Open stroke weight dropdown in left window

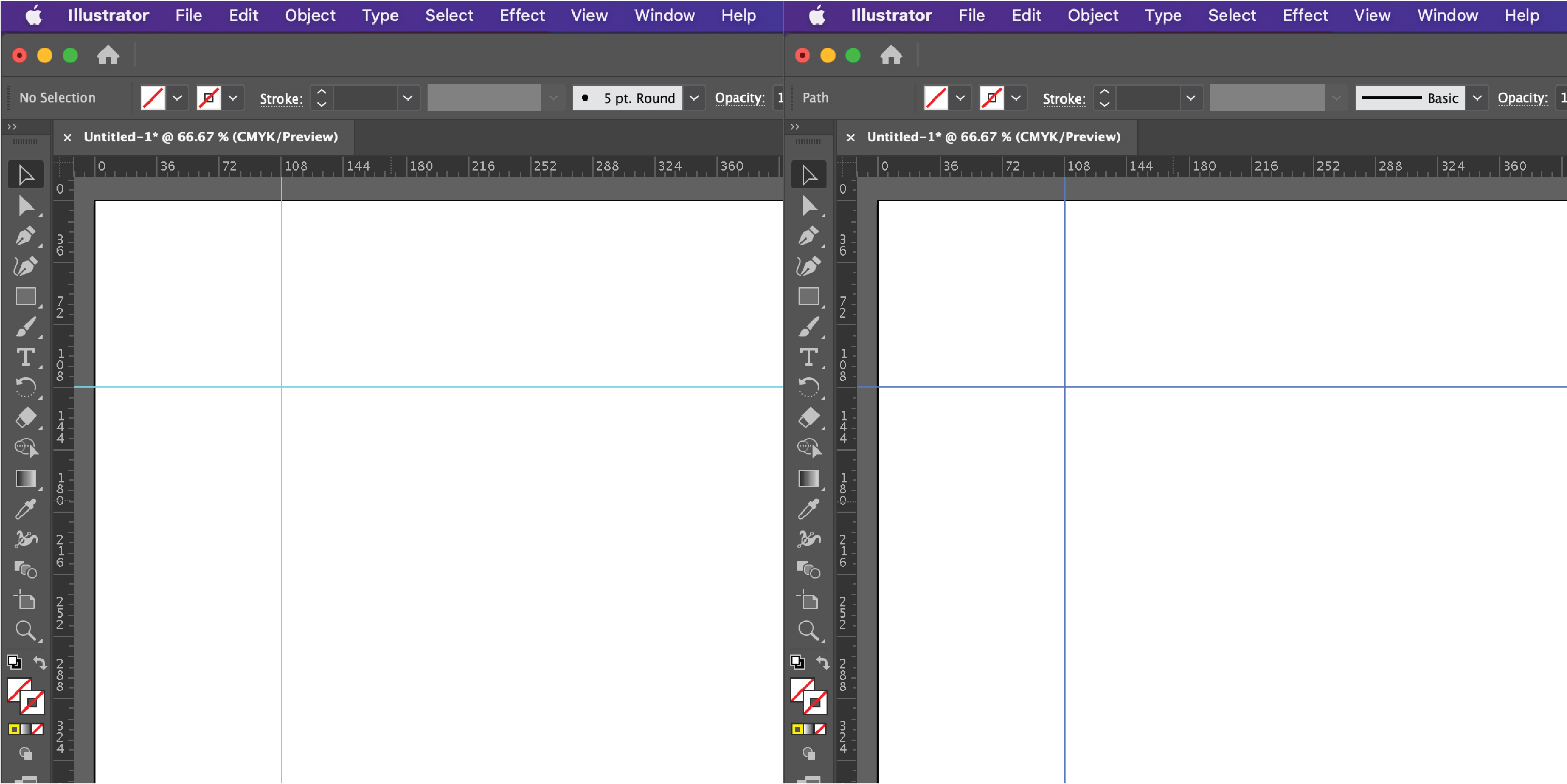pos(407,98)
